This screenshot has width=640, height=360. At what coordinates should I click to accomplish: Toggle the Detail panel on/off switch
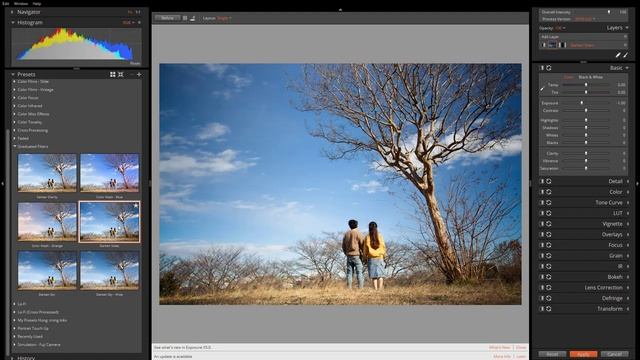click(542, 181)
